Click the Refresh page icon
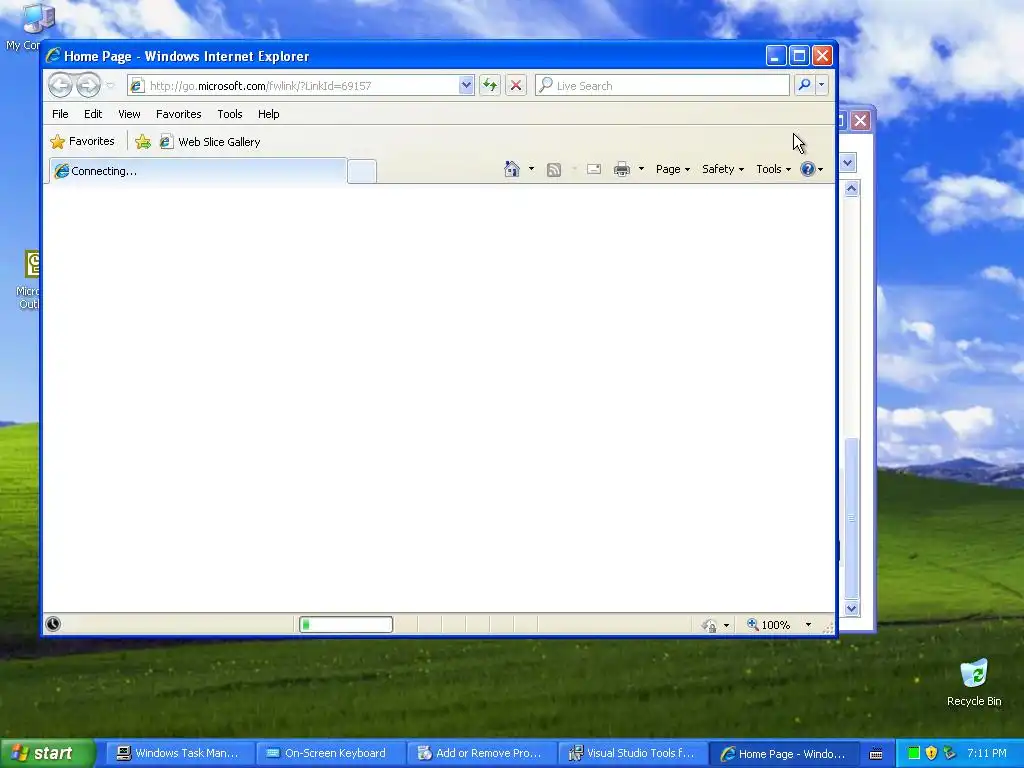The height and width of the screenshot is (768, 1024). pos(490,86)
